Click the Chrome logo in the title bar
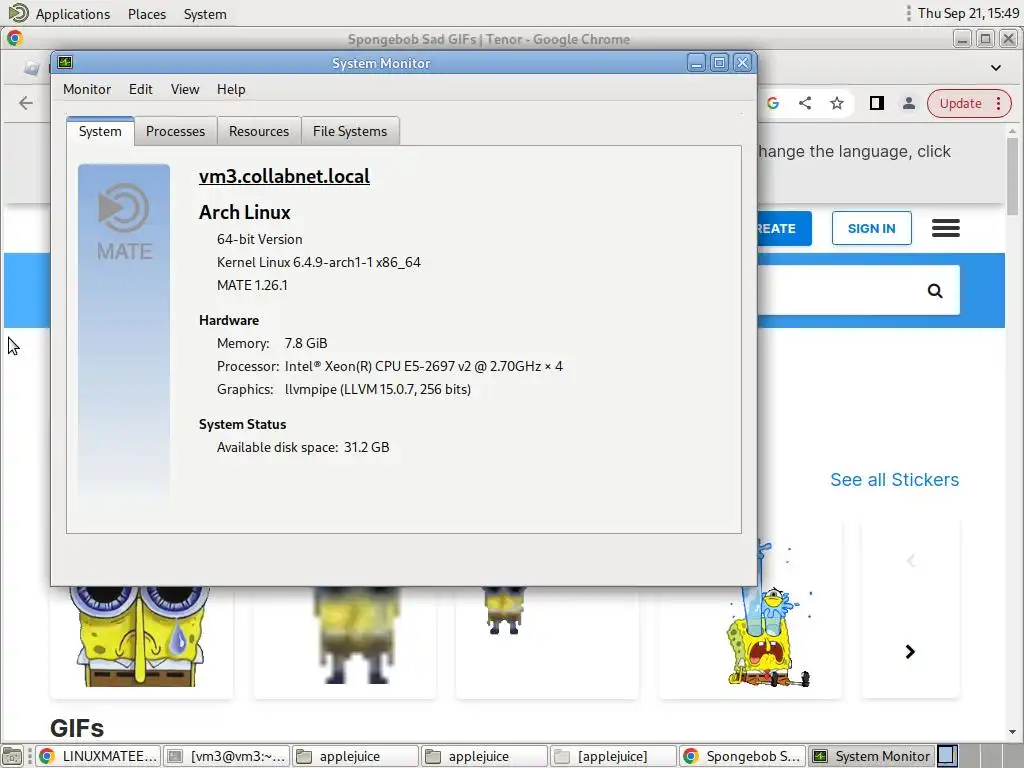This screenshot has height=768, width=1024. [x=15, y=39]
